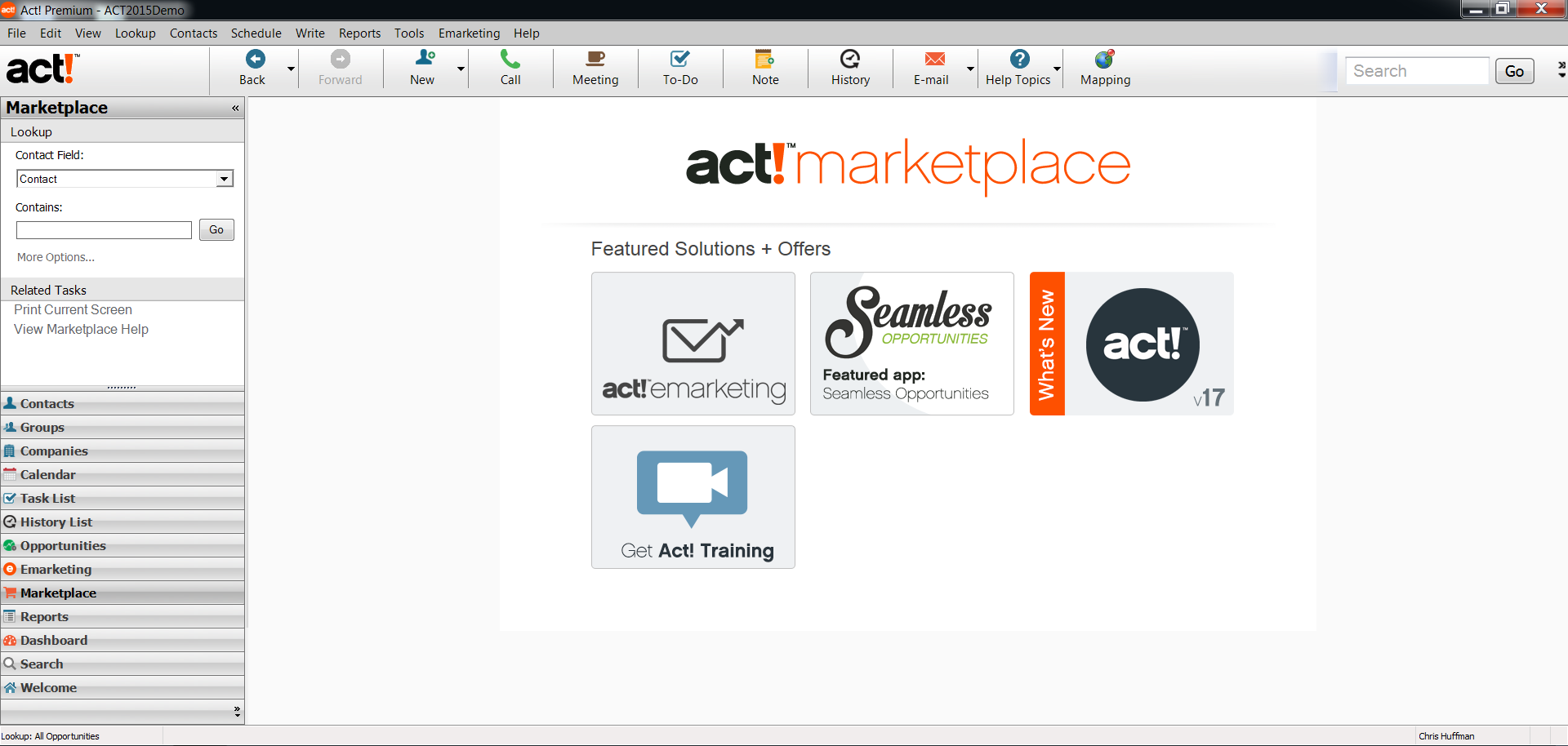Open Calendar in navigation bar
Image resolution: width=1568 pixels, height=746 pixels.
[x=122, y=474]
